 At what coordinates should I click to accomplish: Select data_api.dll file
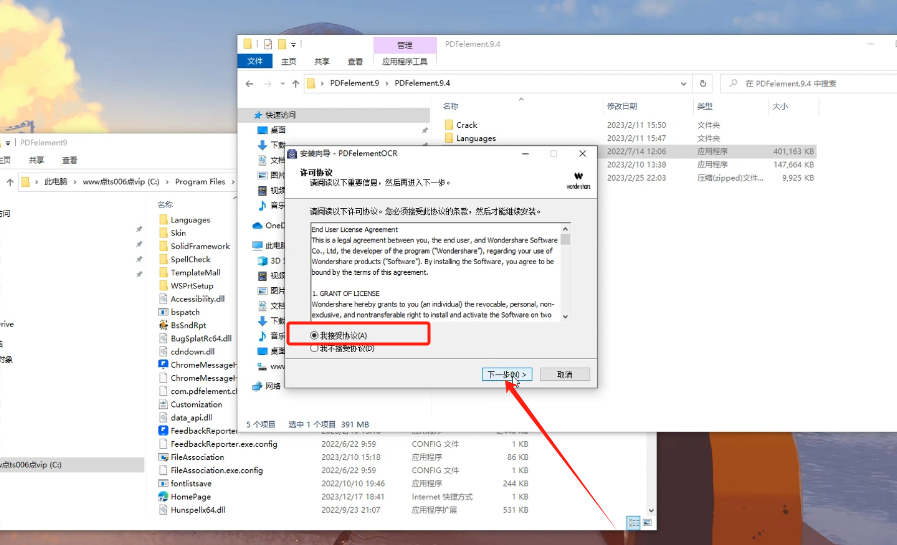191,417
